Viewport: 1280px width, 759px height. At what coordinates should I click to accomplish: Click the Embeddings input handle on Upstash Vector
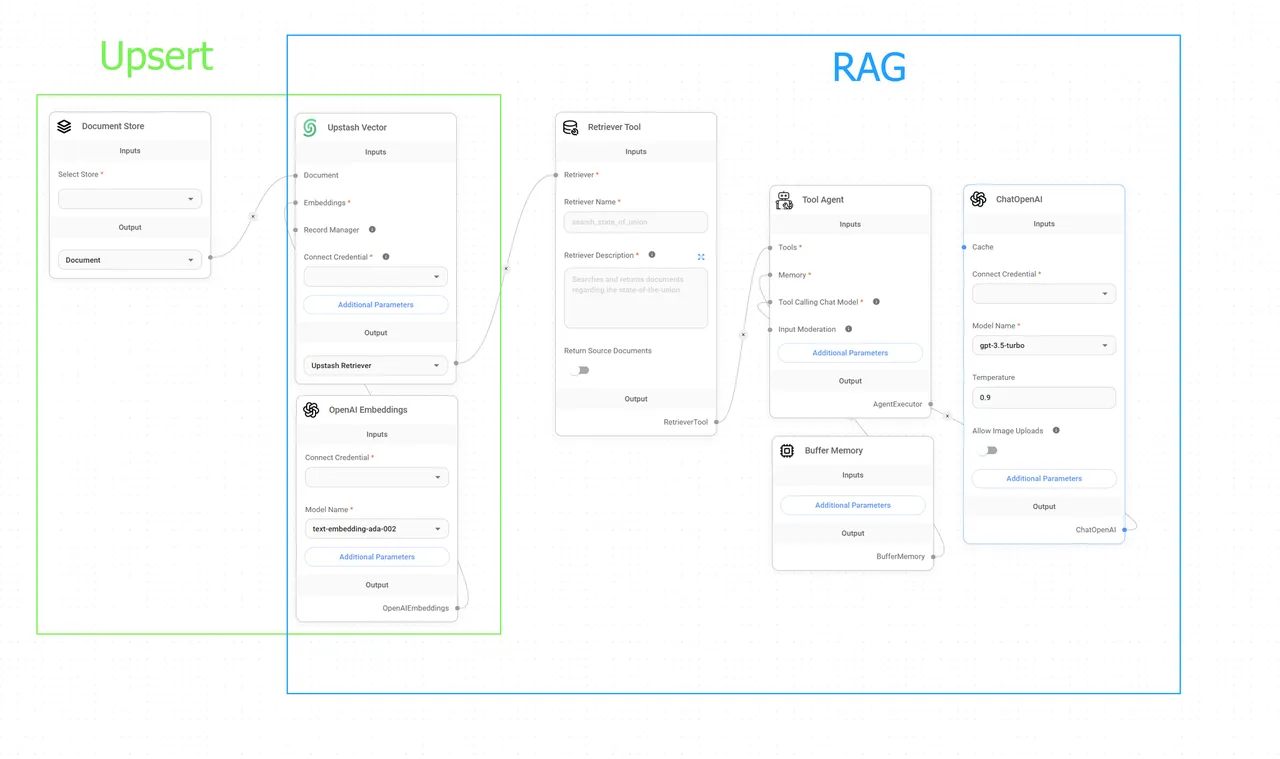pyautogui.click(x=296, y=203)
